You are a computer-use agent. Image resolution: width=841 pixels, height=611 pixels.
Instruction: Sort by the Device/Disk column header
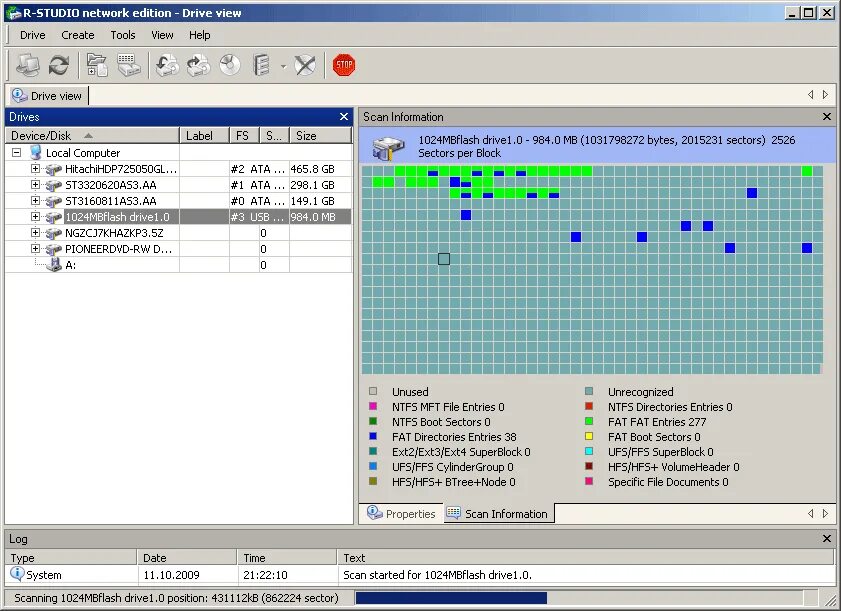point(92,136)
